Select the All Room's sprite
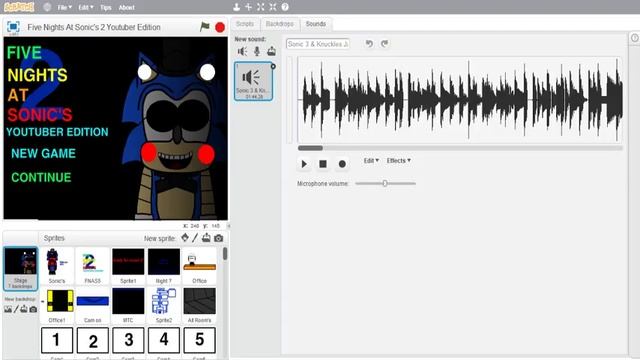The width and height of the screenshot is (640, 360). point(199,305)
